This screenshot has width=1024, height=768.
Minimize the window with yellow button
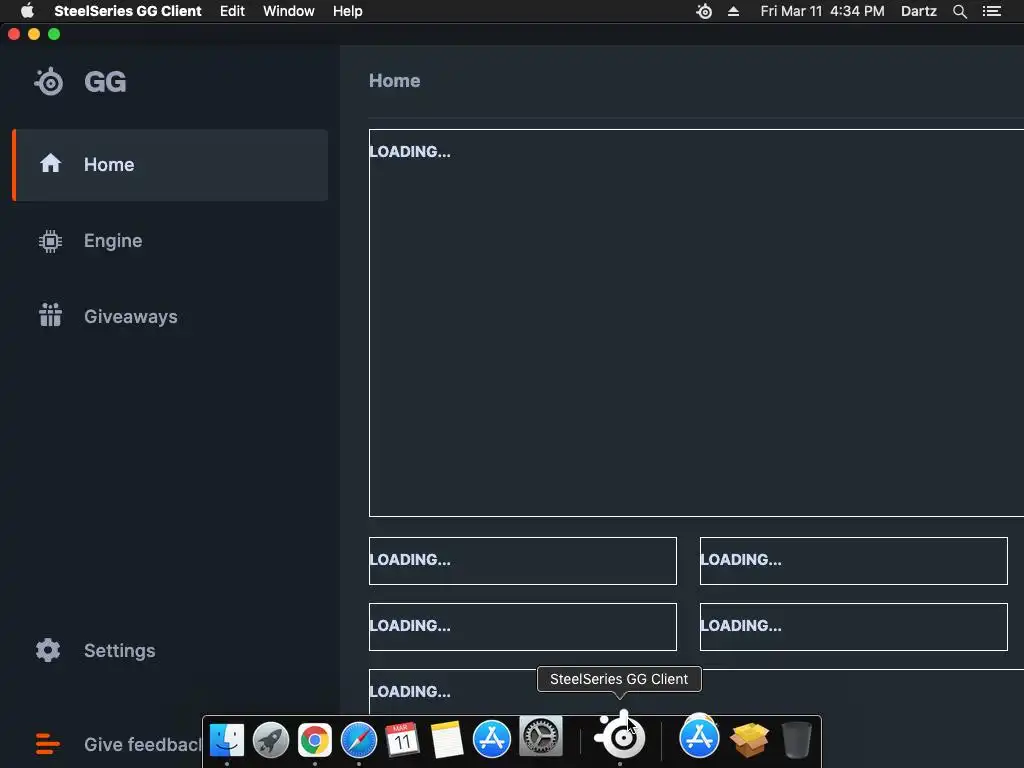click(34, 34)
